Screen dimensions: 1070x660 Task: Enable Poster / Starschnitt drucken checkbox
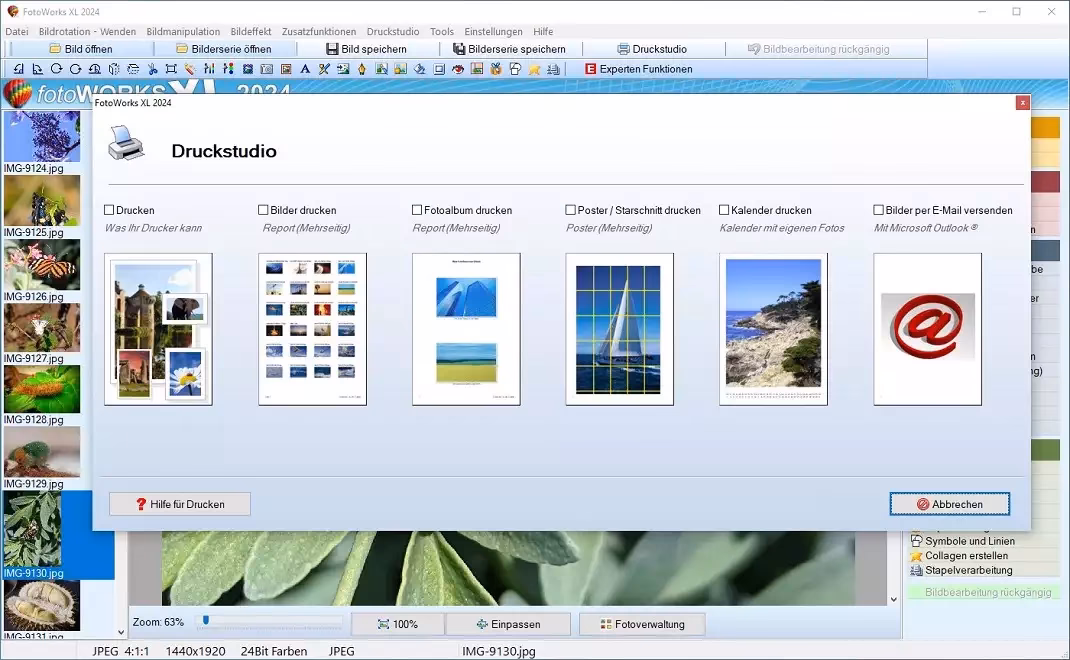tap(570, 210)
